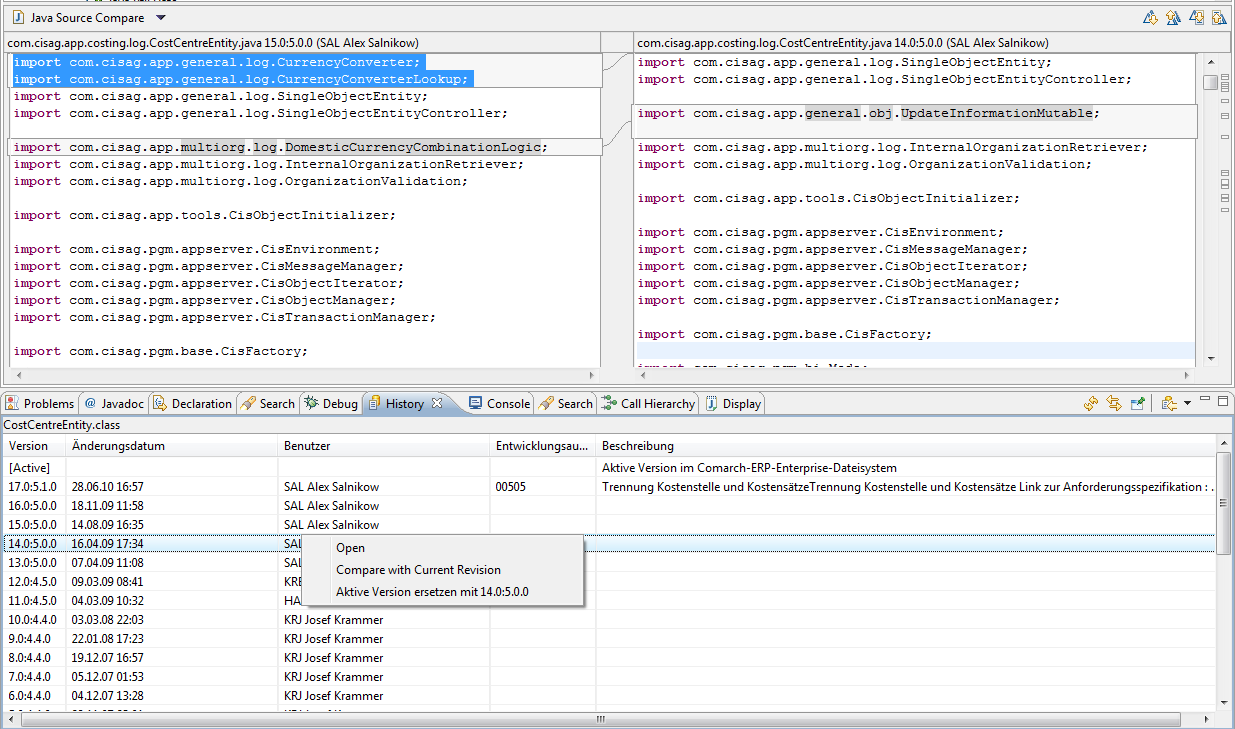This screenshot has width=1235, height=729.
Task: Open the Problems tab
Action: (40, 404)
